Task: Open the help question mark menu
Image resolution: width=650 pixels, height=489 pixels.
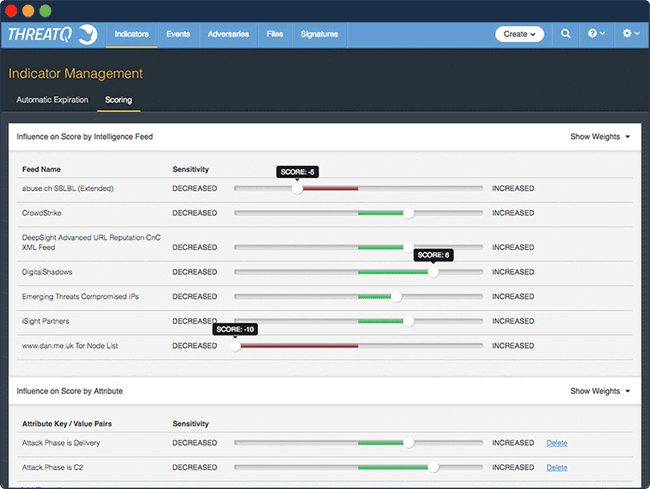Action: (596, 34)
